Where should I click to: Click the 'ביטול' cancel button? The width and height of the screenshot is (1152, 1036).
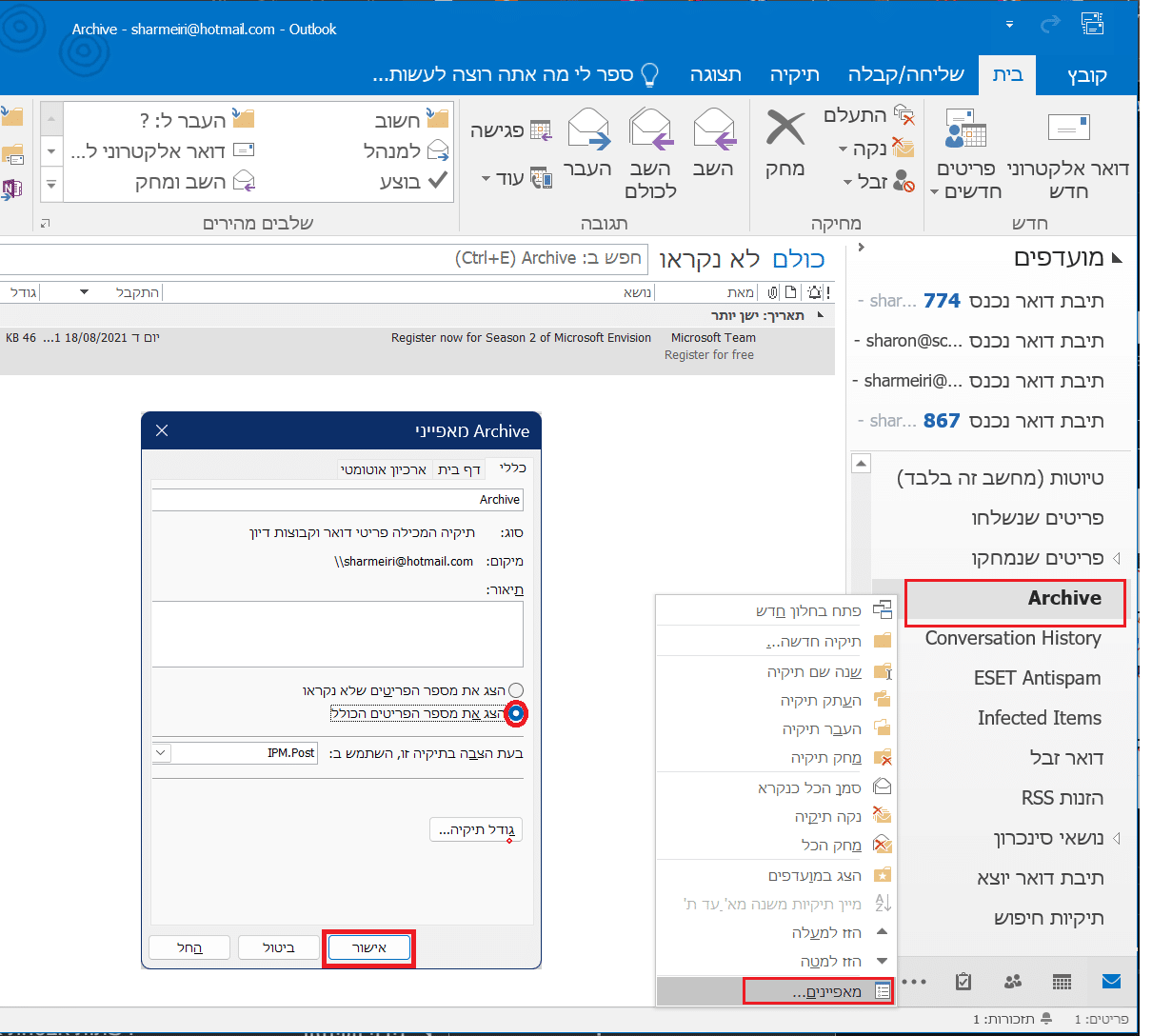coord(279,947)
